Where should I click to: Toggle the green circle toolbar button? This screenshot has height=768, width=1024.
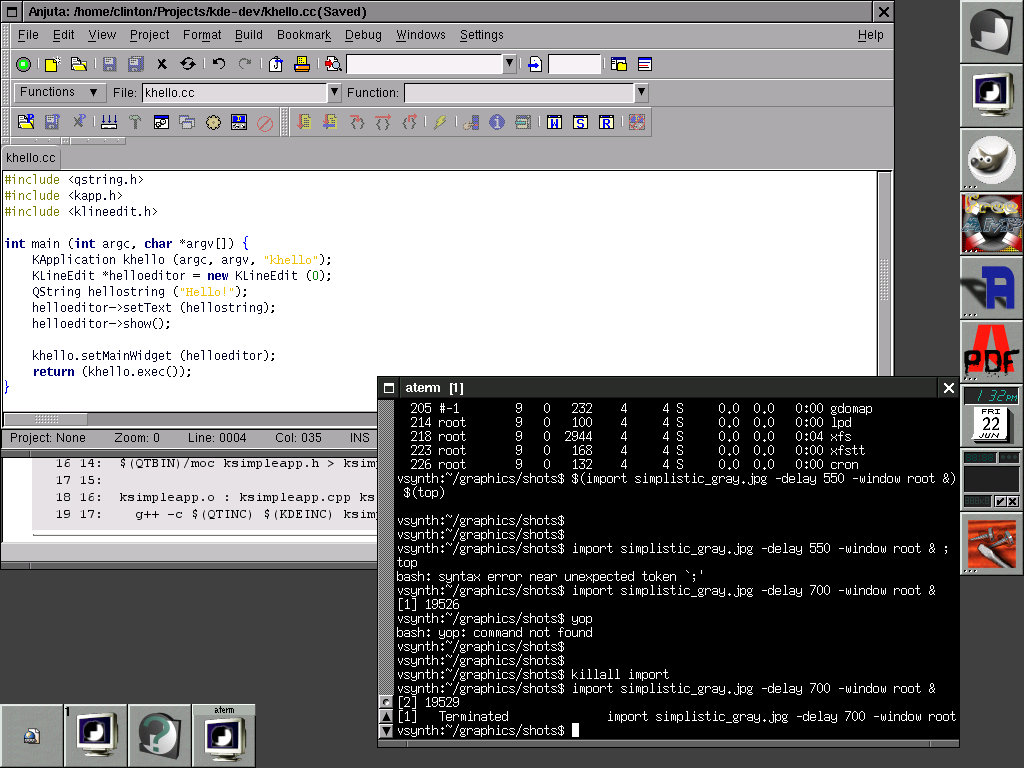[x=23, y=64]
